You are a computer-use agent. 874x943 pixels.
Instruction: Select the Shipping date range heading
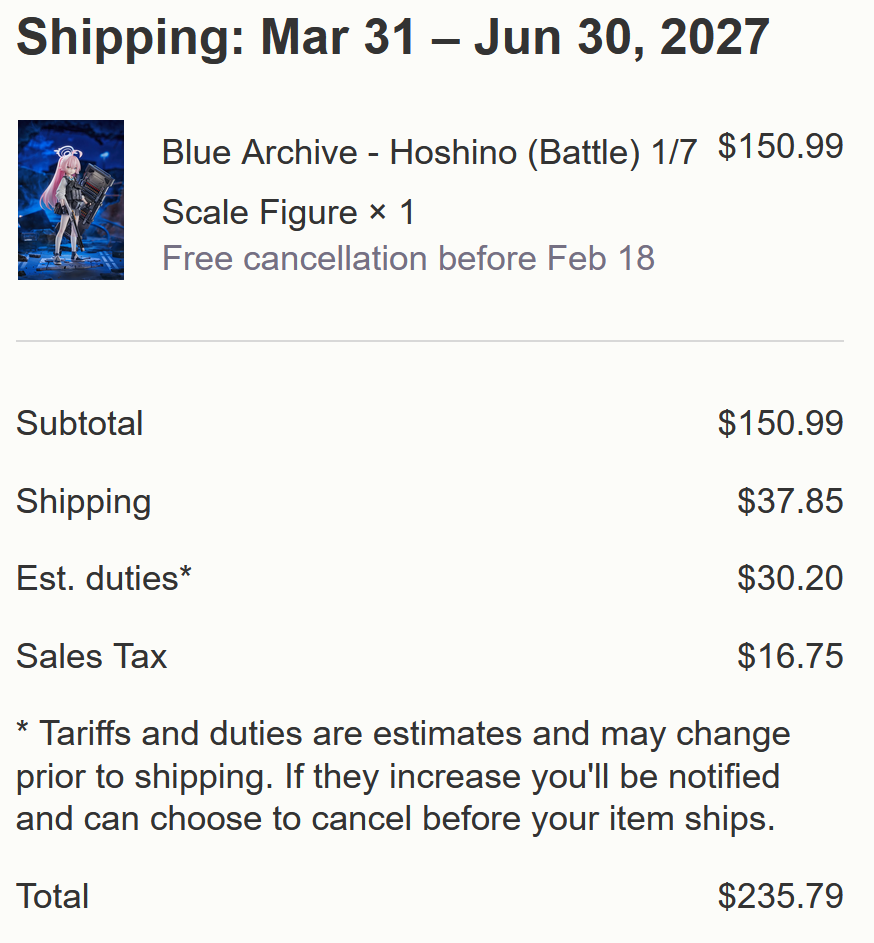point(393,37)
